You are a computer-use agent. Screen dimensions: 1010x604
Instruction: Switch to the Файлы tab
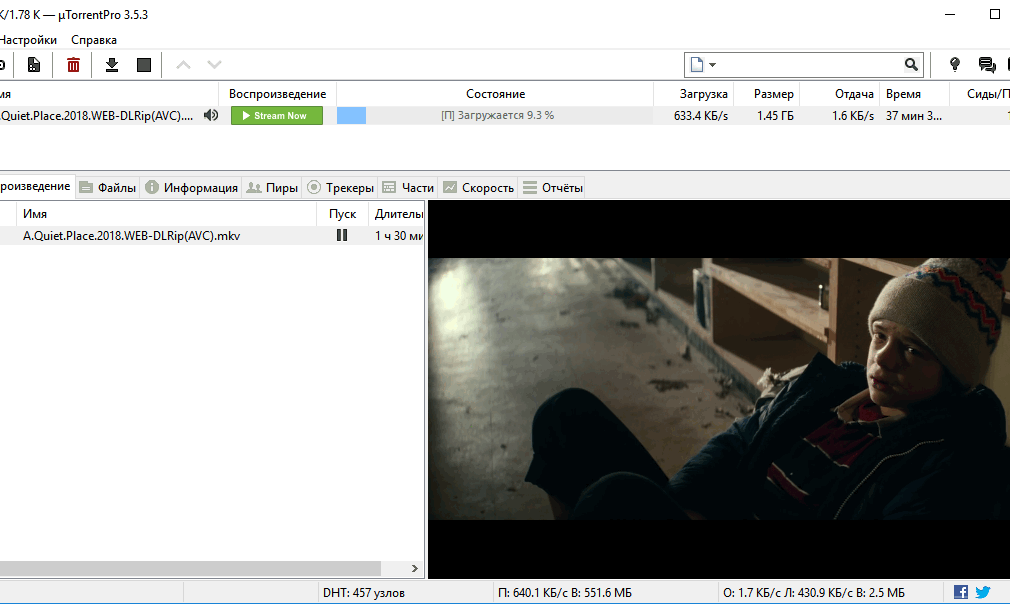pos(108,187)
